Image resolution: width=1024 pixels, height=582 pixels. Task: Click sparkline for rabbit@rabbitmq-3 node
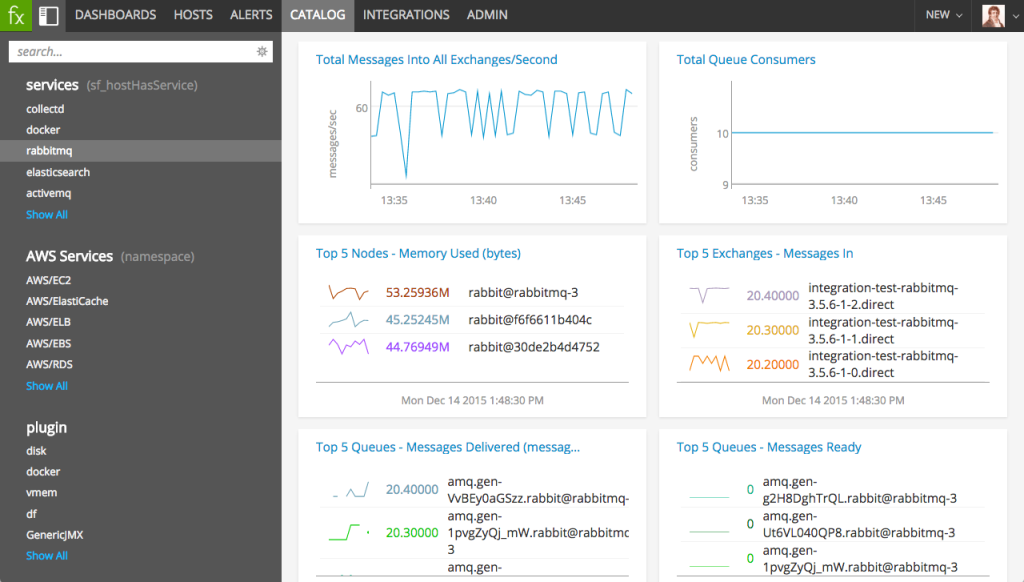pyautogui.click(x=349, y=293)
